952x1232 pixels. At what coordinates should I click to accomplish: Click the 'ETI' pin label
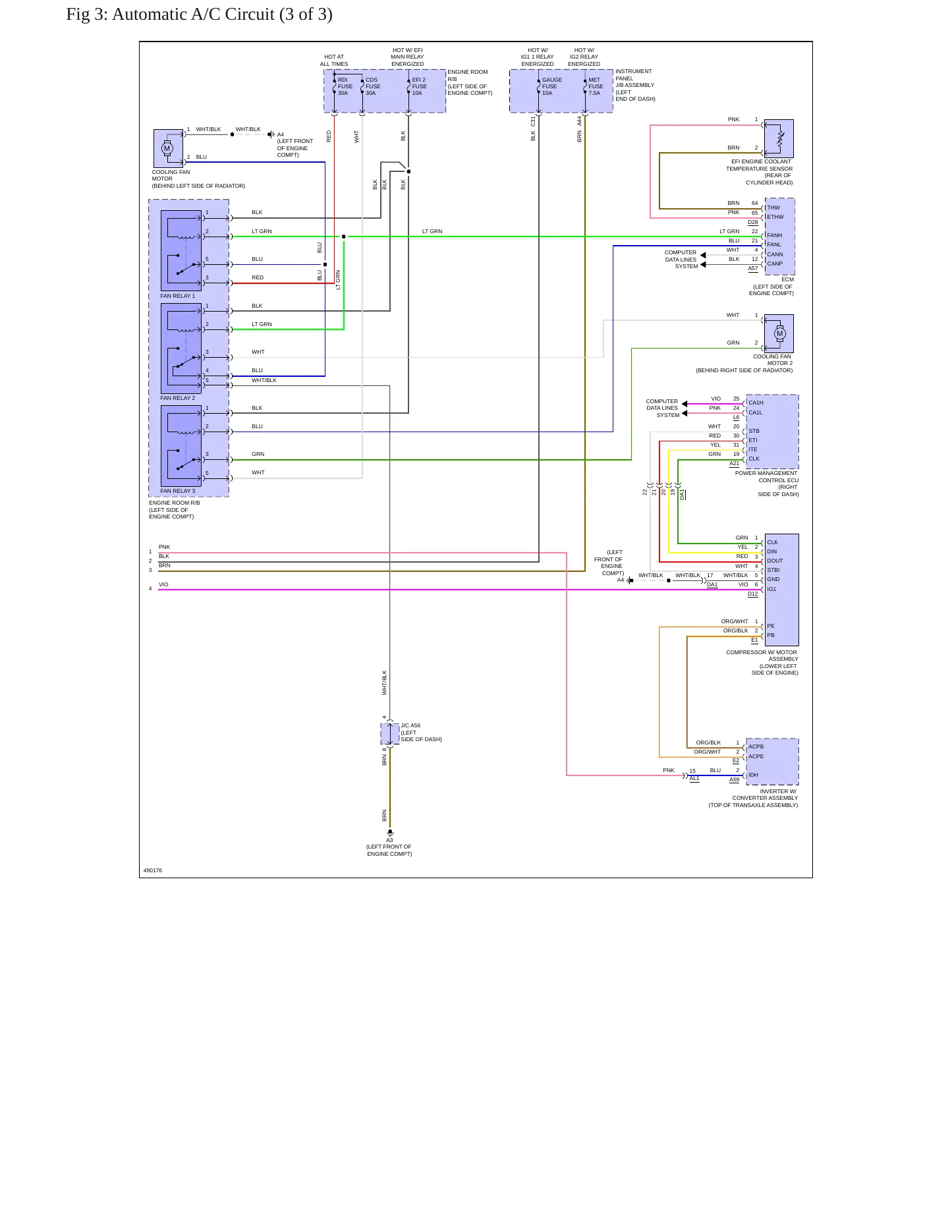tap(753, 440)
